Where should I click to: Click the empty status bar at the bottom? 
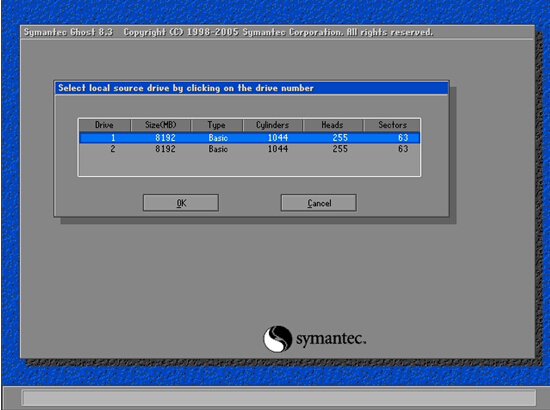click(279, 398)
